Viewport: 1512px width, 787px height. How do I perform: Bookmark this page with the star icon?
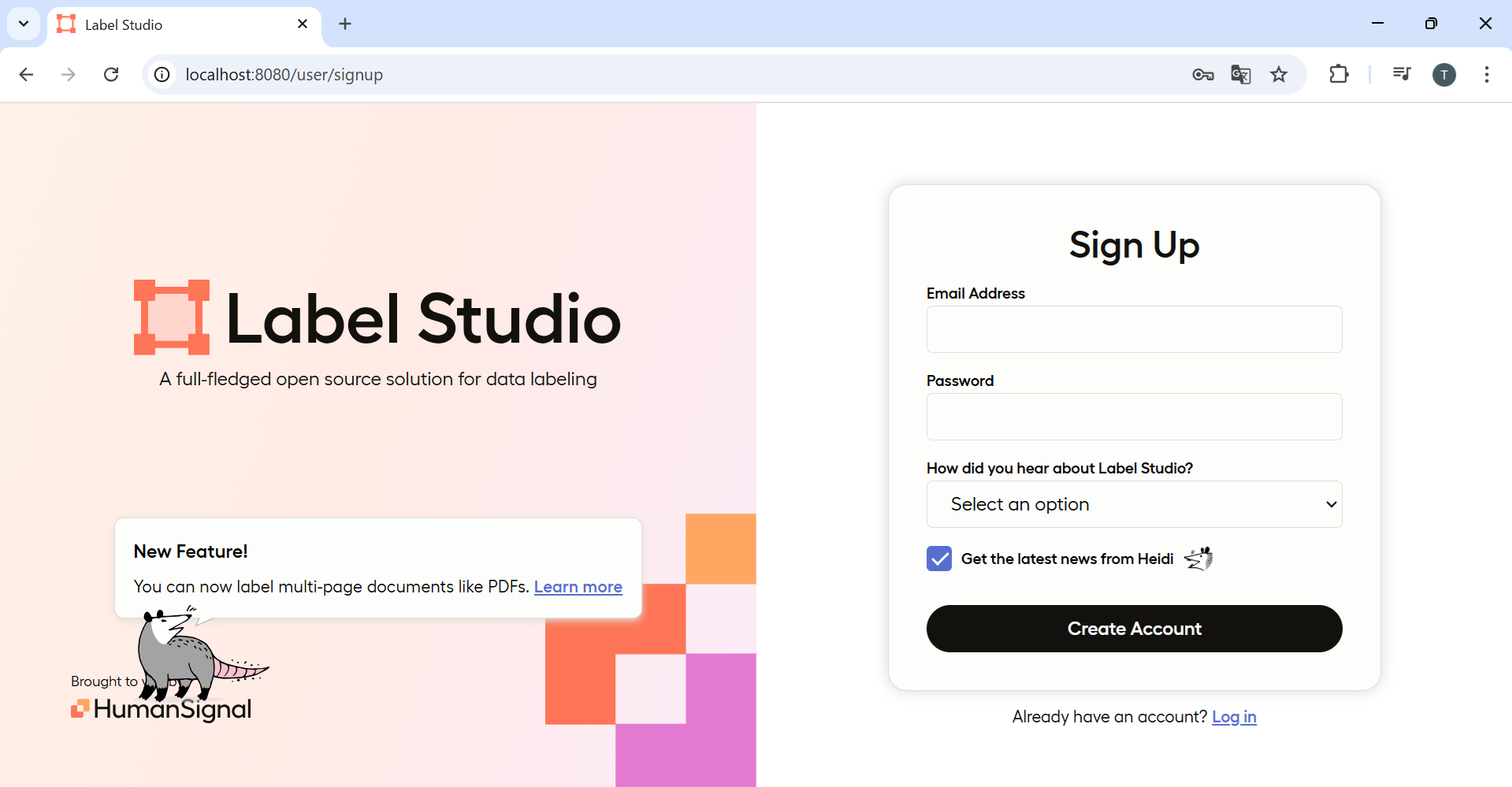[x=1279, y=74]
